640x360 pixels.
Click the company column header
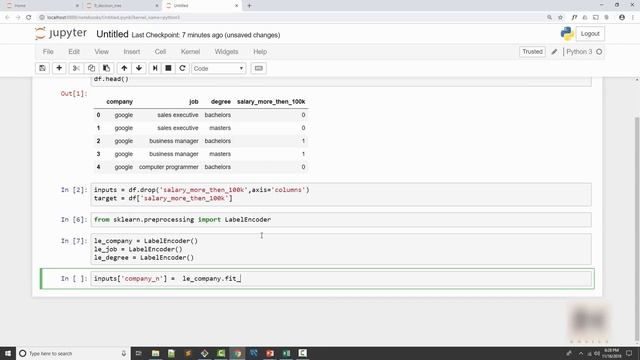pyautogui.click(x=120, y=102)
